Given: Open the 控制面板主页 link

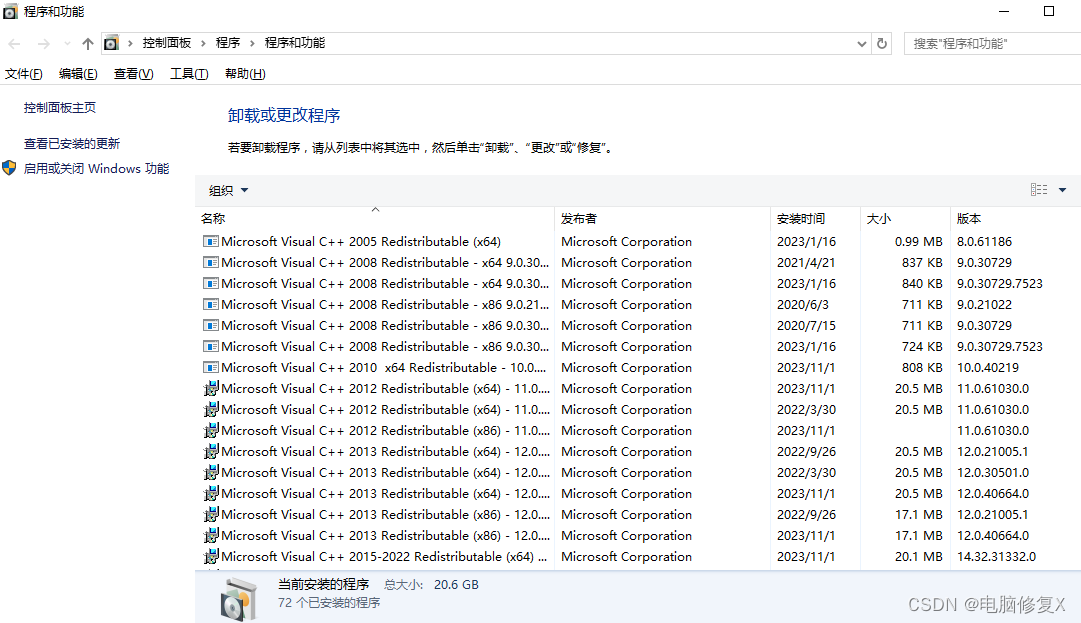Looking at the screenshot, I should (x=60, y=108).
